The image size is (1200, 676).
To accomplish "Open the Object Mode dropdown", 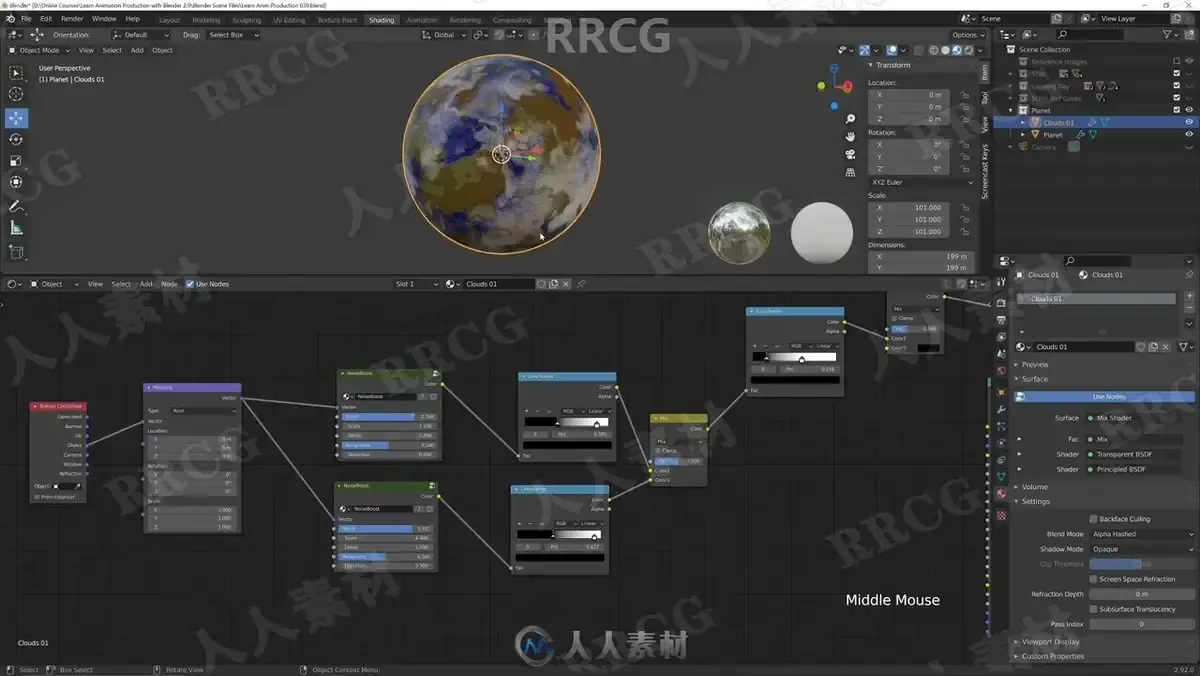I will coord(39,50).
